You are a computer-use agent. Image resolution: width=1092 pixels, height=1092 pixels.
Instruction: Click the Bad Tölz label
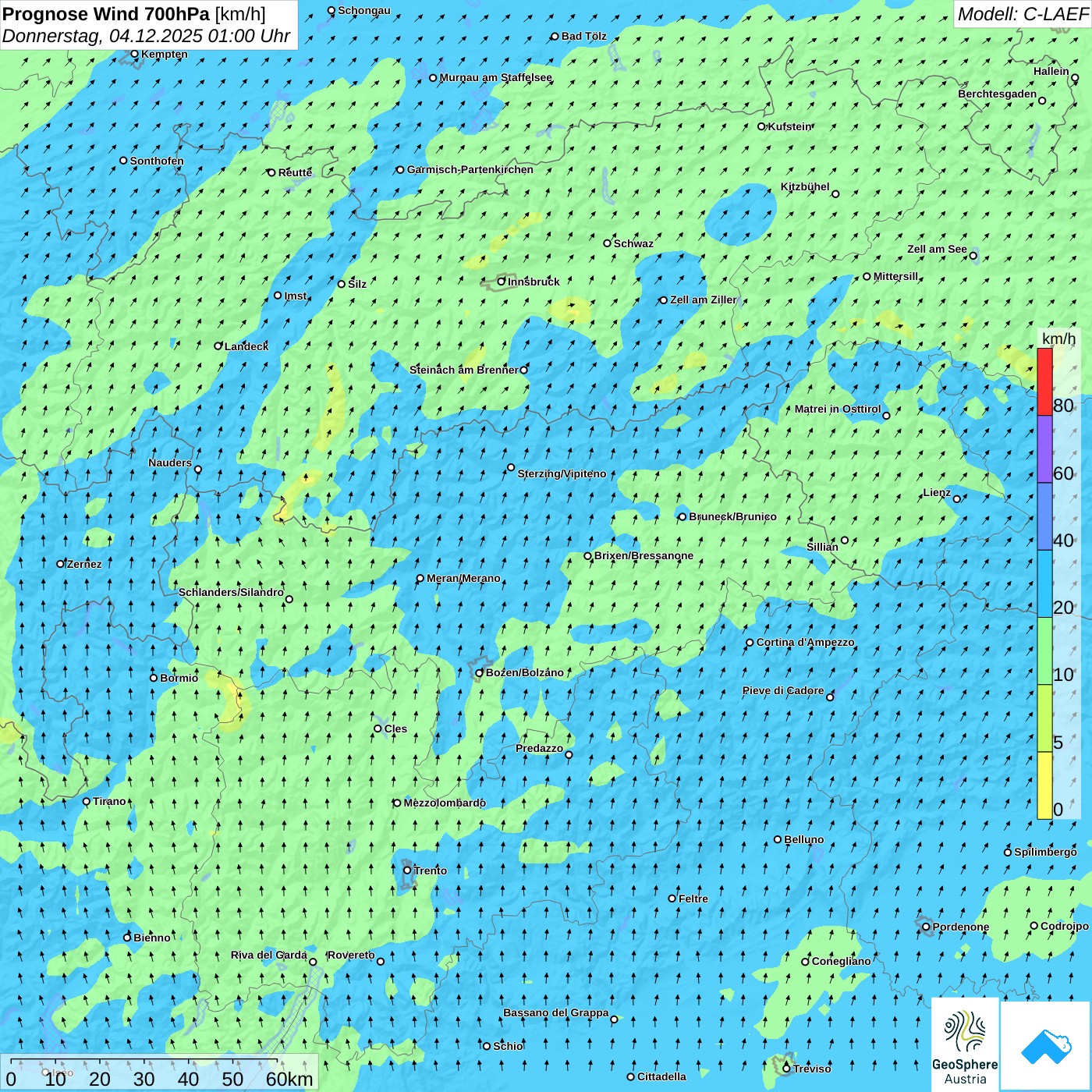[584, 37]
